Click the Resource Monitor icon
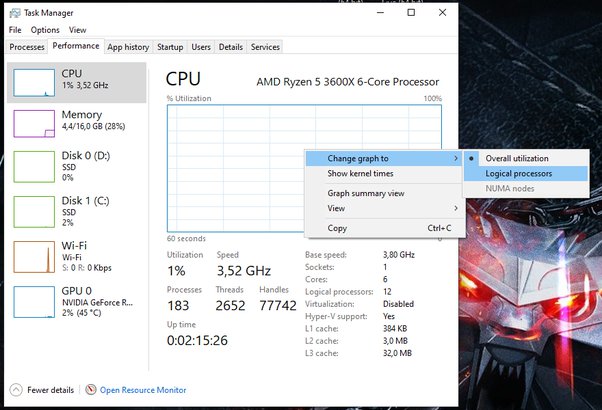 [x=91, y=390]
